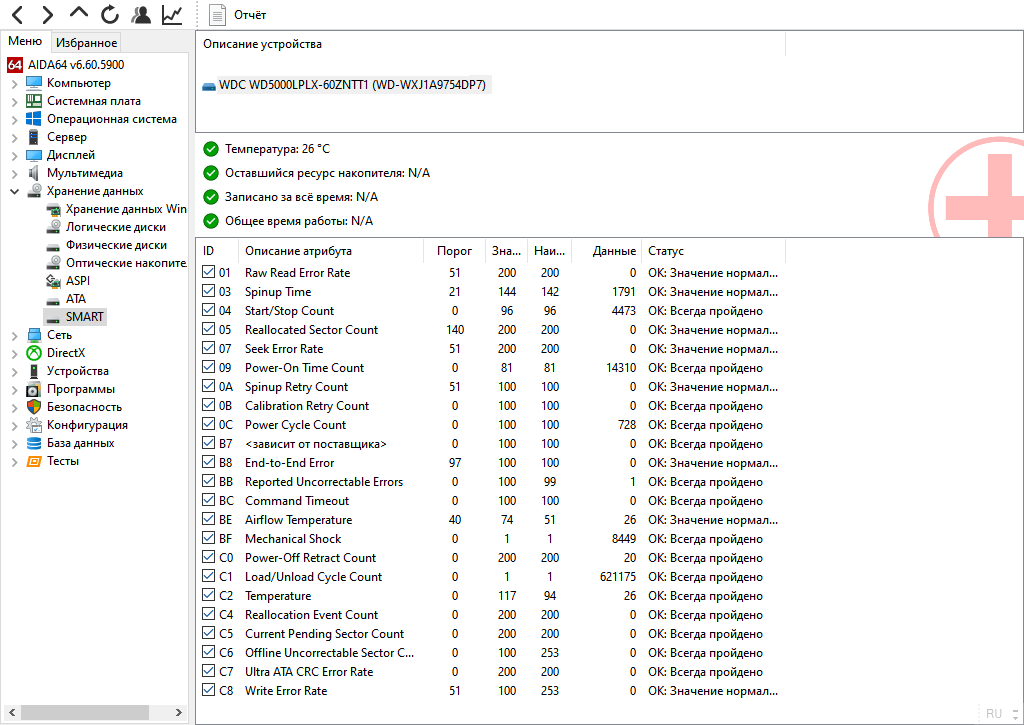The image size is (1024, 725).
Task: Select the База данных database icon
Action: coord(33,443)
